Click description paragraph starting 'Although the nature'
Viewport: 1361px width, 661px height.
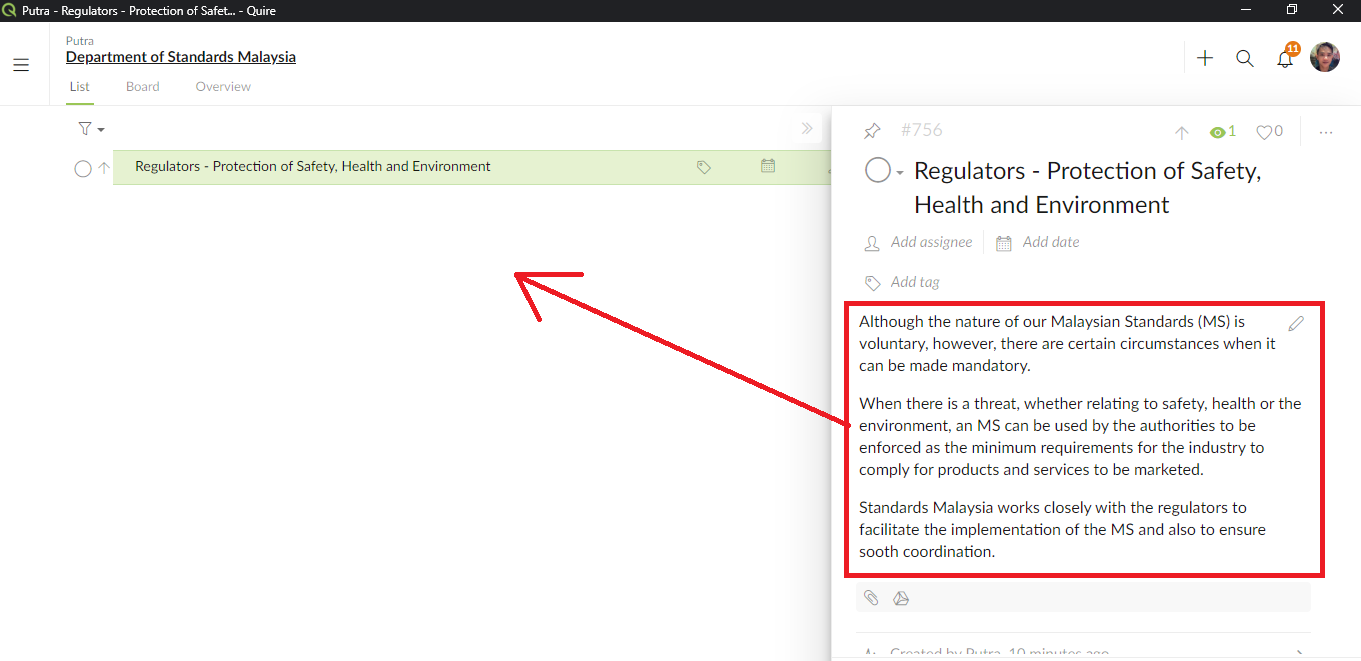(x=1067, y=343)
